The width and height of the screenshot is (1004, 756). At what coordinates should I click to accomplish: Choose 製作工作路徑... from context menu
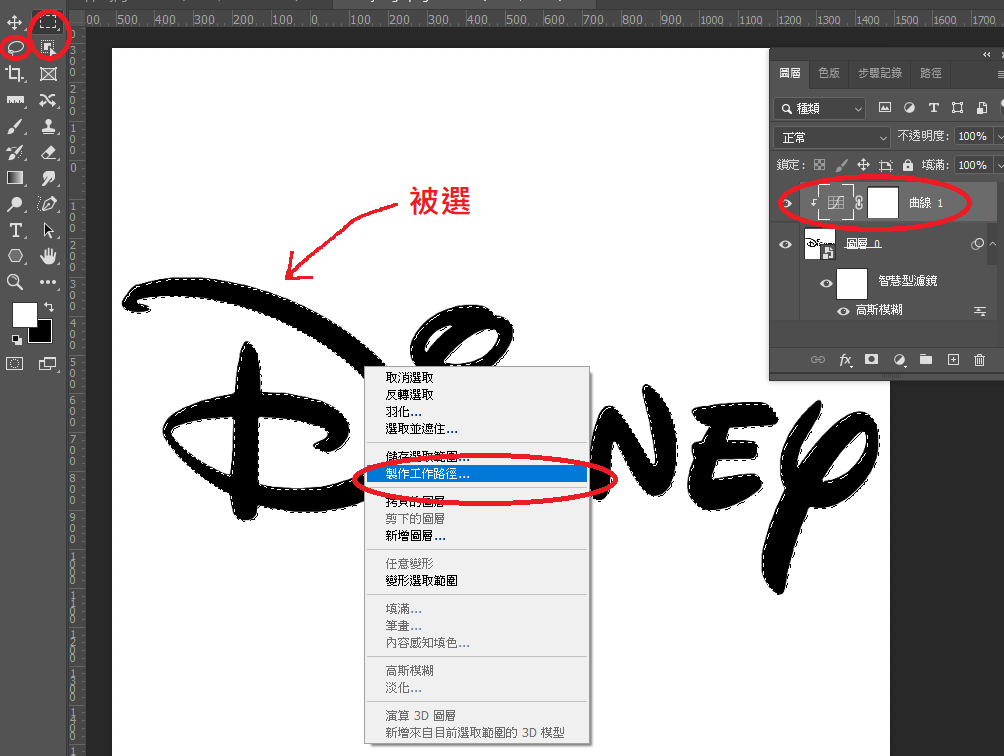(x=476, y=474)
